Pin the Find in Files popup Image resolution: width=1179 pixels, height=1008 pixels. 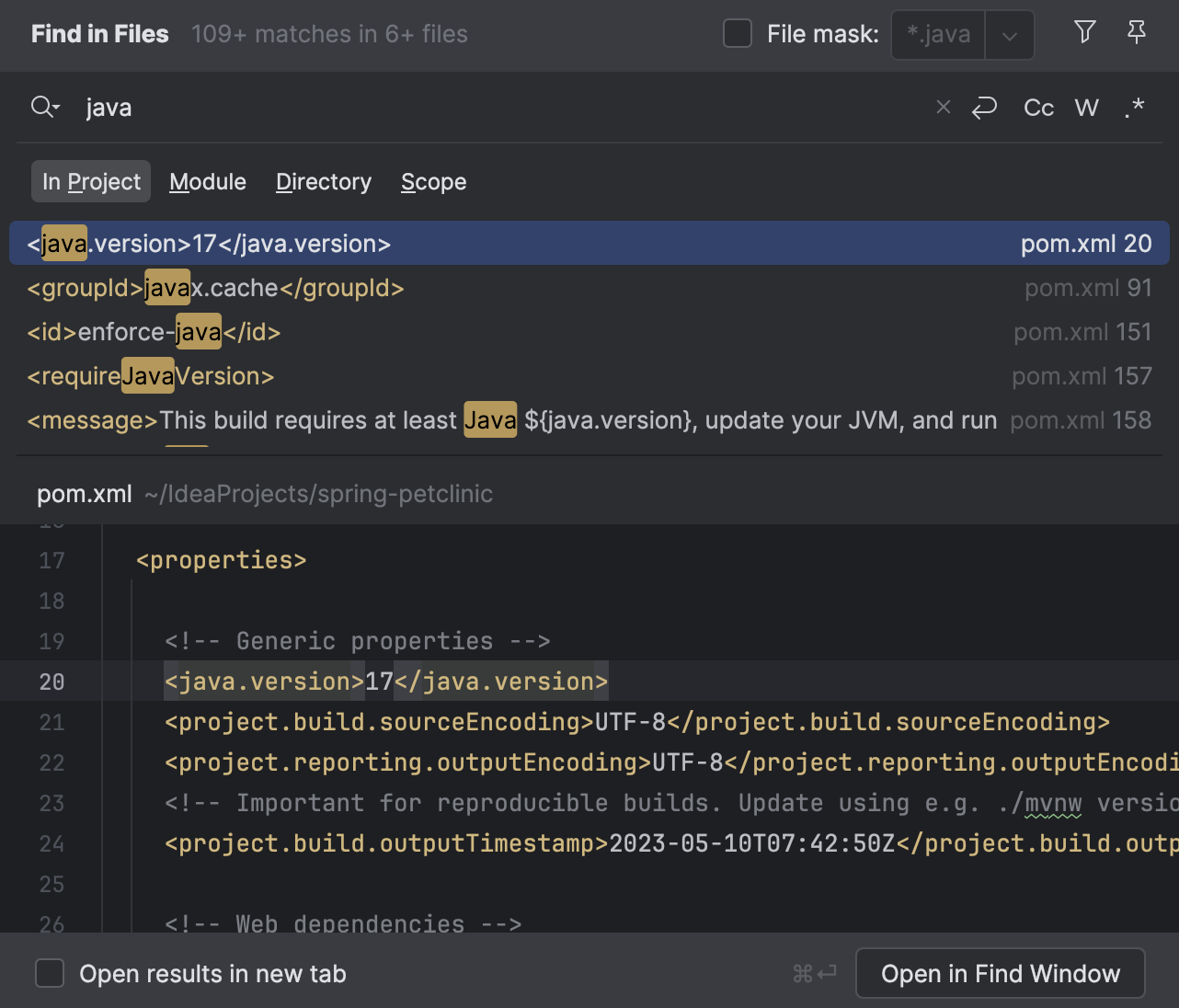1137,32
